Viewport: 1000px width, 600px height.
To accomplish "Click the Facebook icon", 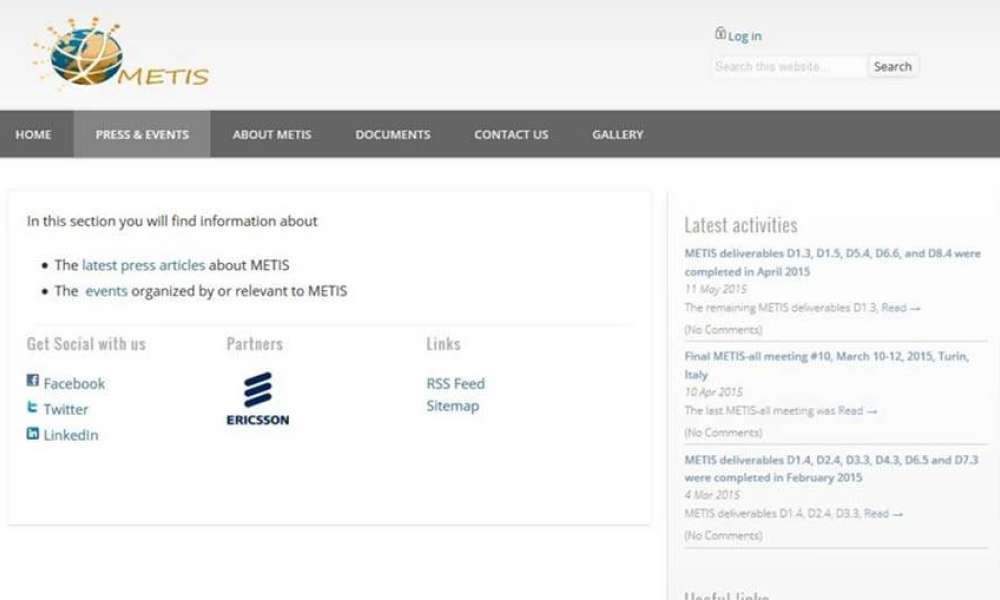I will [x=33, y=381].
